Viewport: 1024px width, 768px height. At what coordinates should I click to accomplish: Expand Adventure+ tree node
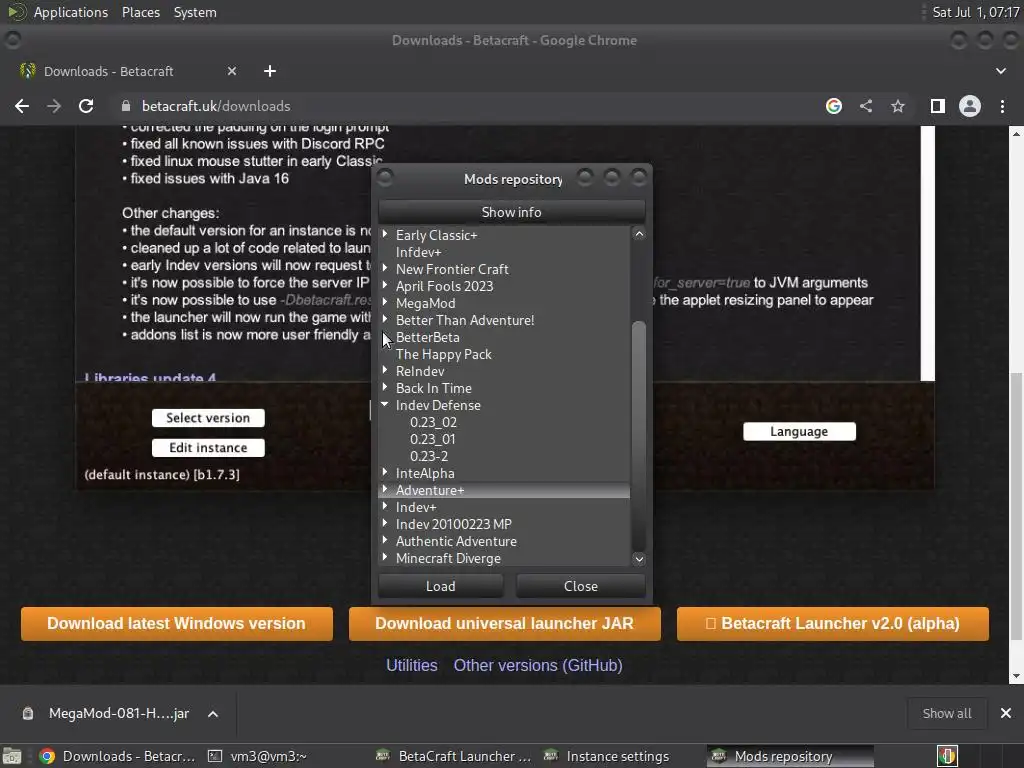coord(385,488)
